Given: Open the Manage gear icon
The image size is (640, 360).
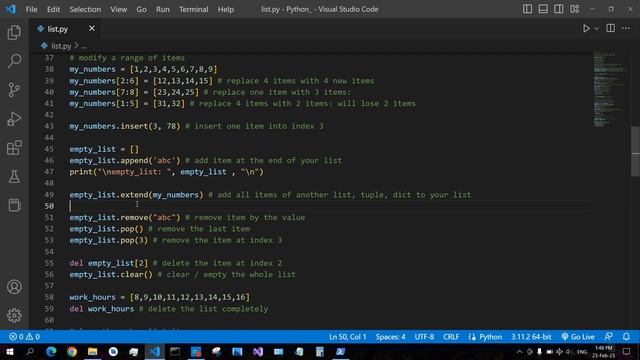Looking at the screenshot, I should pos(14,316).
